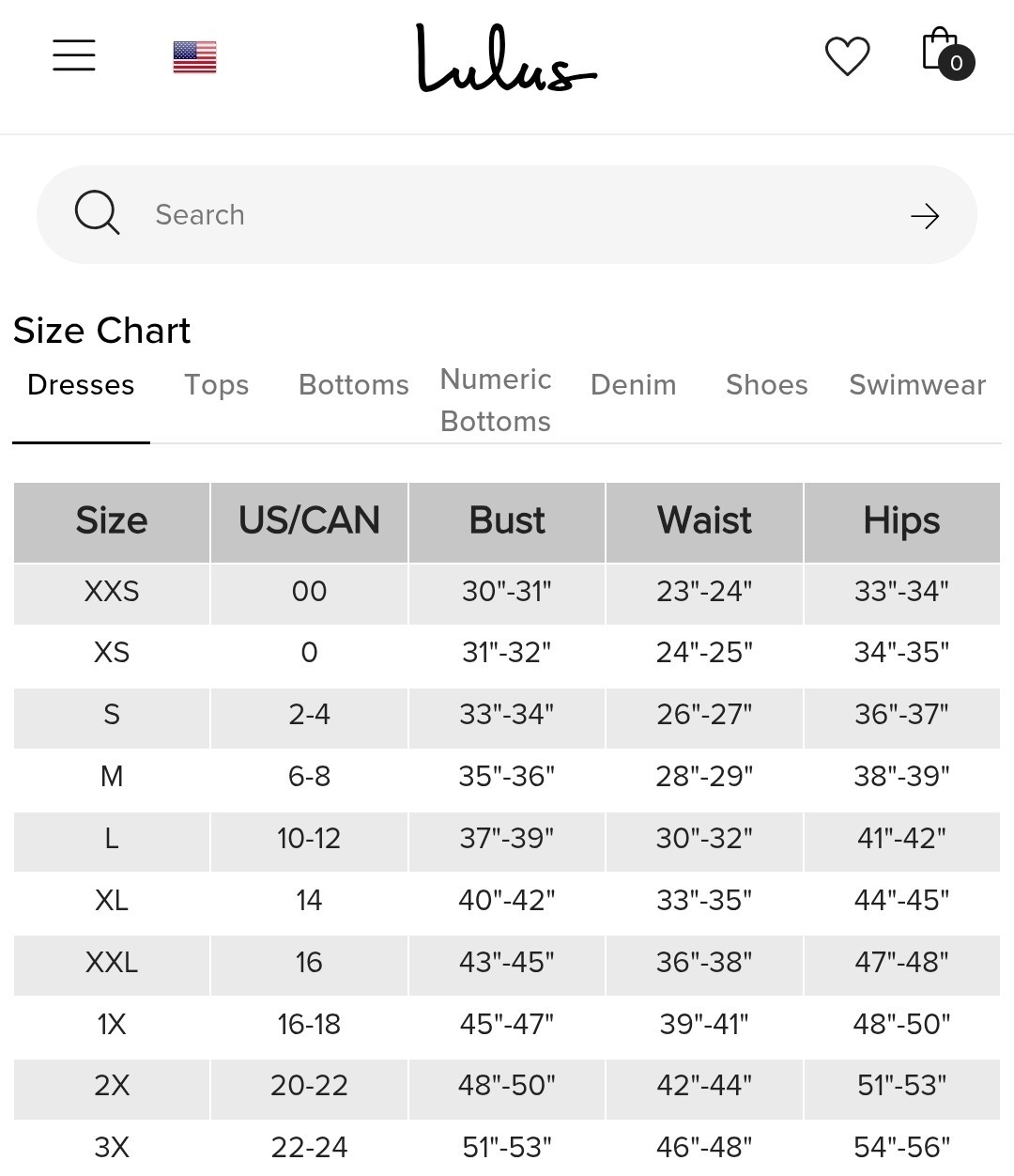Viewport: 1014px width, 1176px height.
Task: Click into the Search text field
Action: tap(507, 215)
